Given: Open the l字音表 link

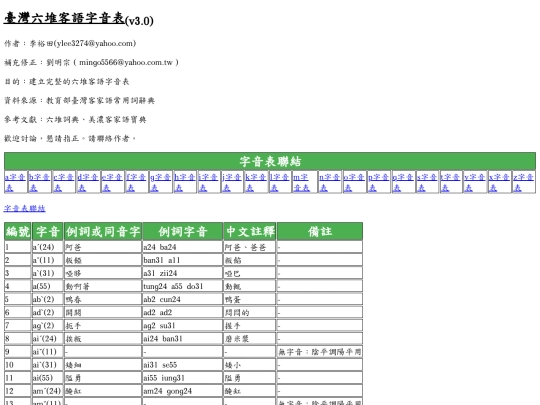Looking at the screenshot, I should click(x=279, y=182).
